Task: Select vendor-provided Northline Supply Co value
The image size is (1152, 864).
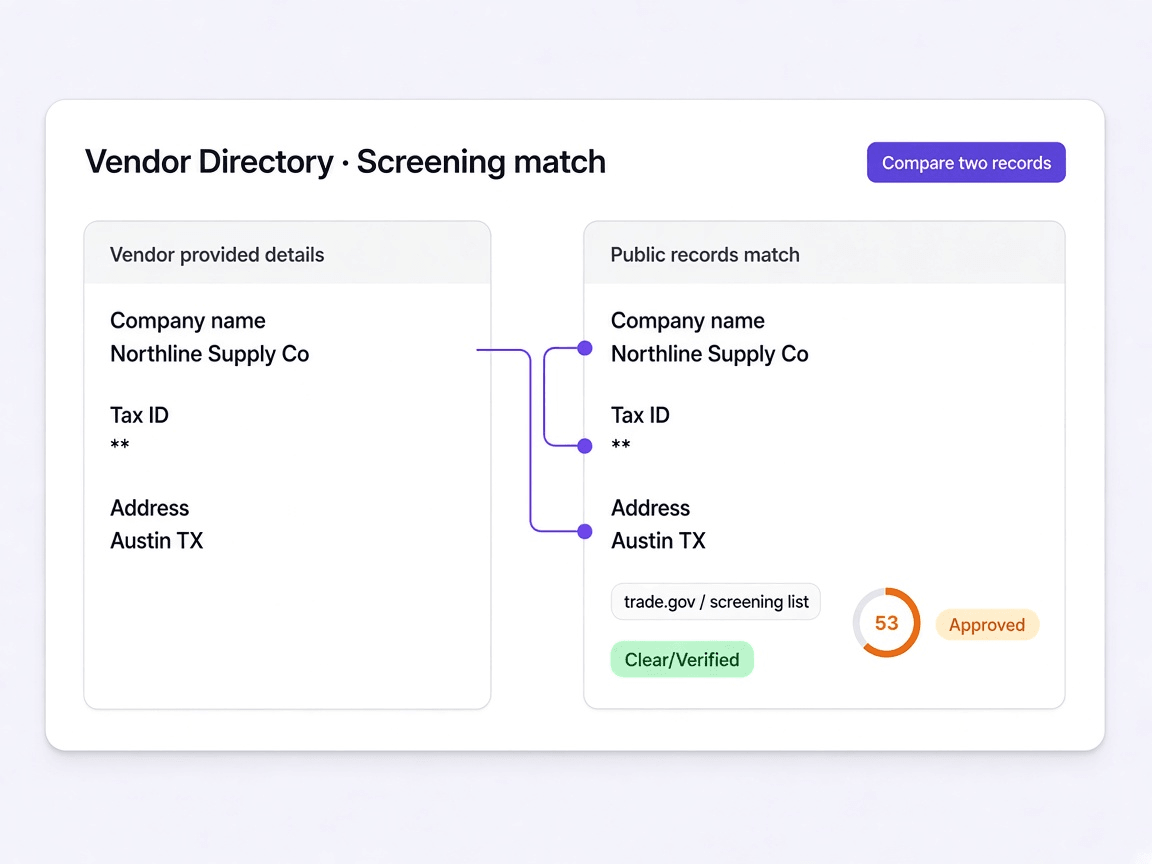Action: 209,354
